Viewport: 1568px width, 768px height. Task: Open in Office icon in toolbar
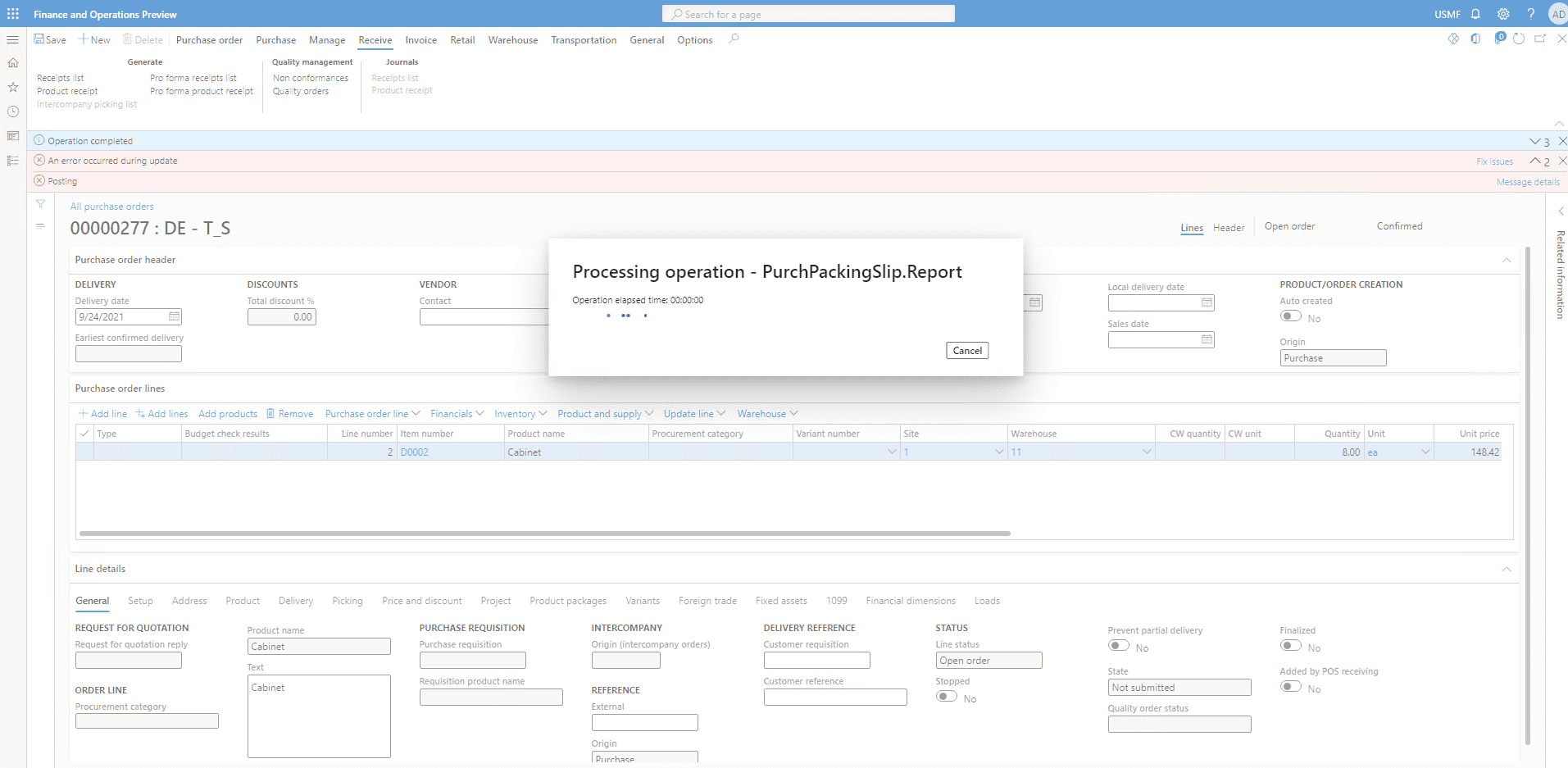pos(1475,39)
